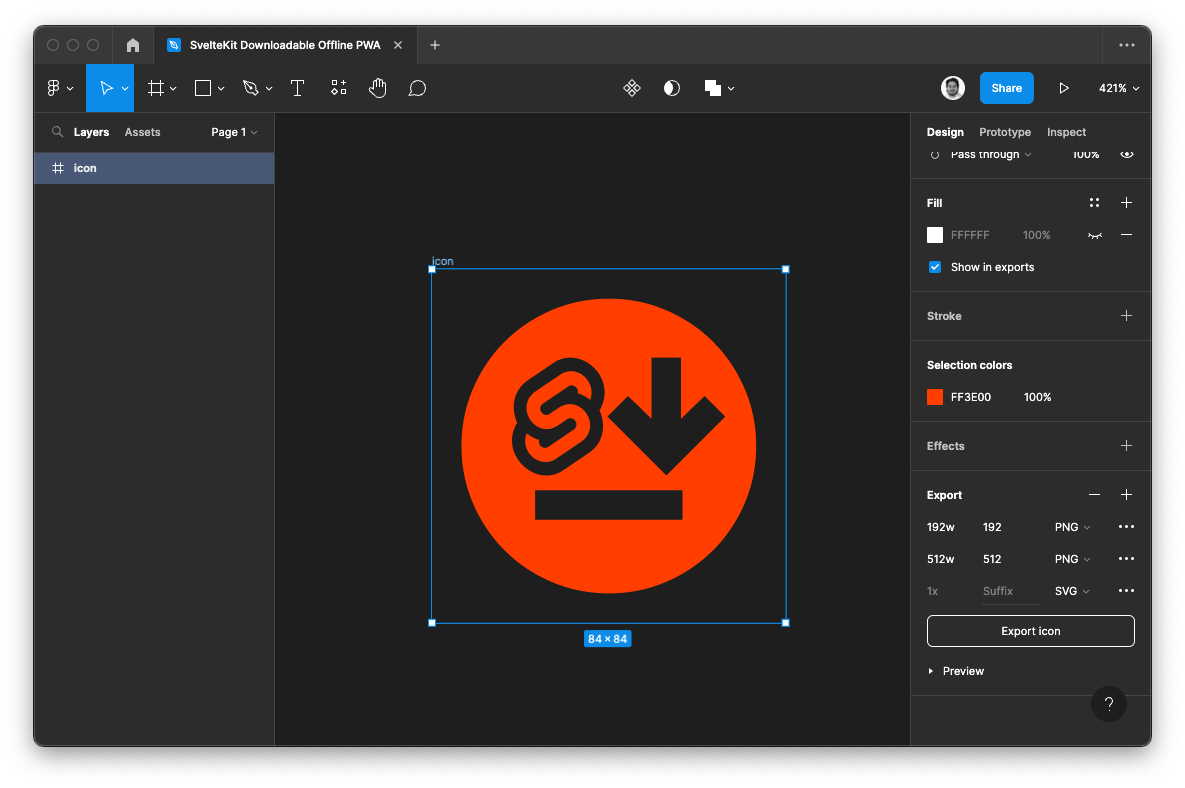Open Fill styles with four-dot icon

coord(1094,202)
